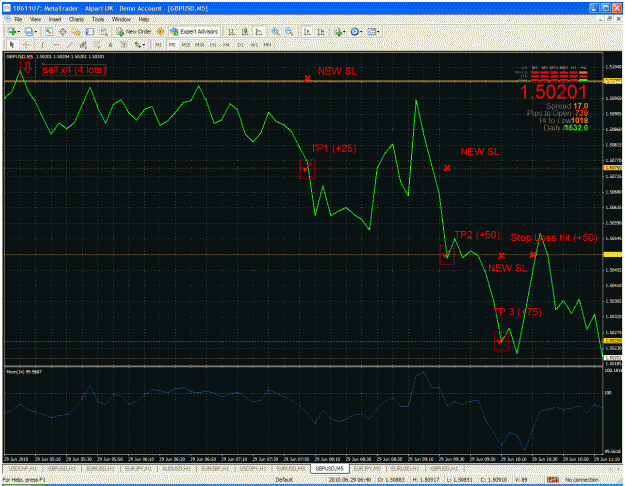Switch chart to Line Chart mode
The height and width of the screenshot is (486, 625).
pos(259,31)
